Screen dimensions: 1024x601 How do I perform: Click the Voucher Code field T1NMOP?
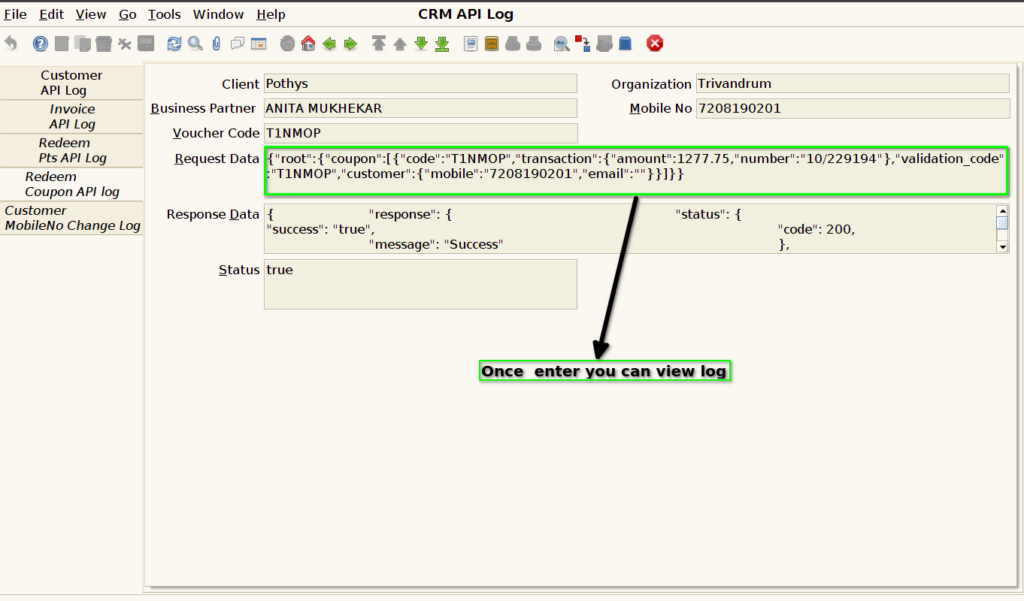[x=421, y=133]
